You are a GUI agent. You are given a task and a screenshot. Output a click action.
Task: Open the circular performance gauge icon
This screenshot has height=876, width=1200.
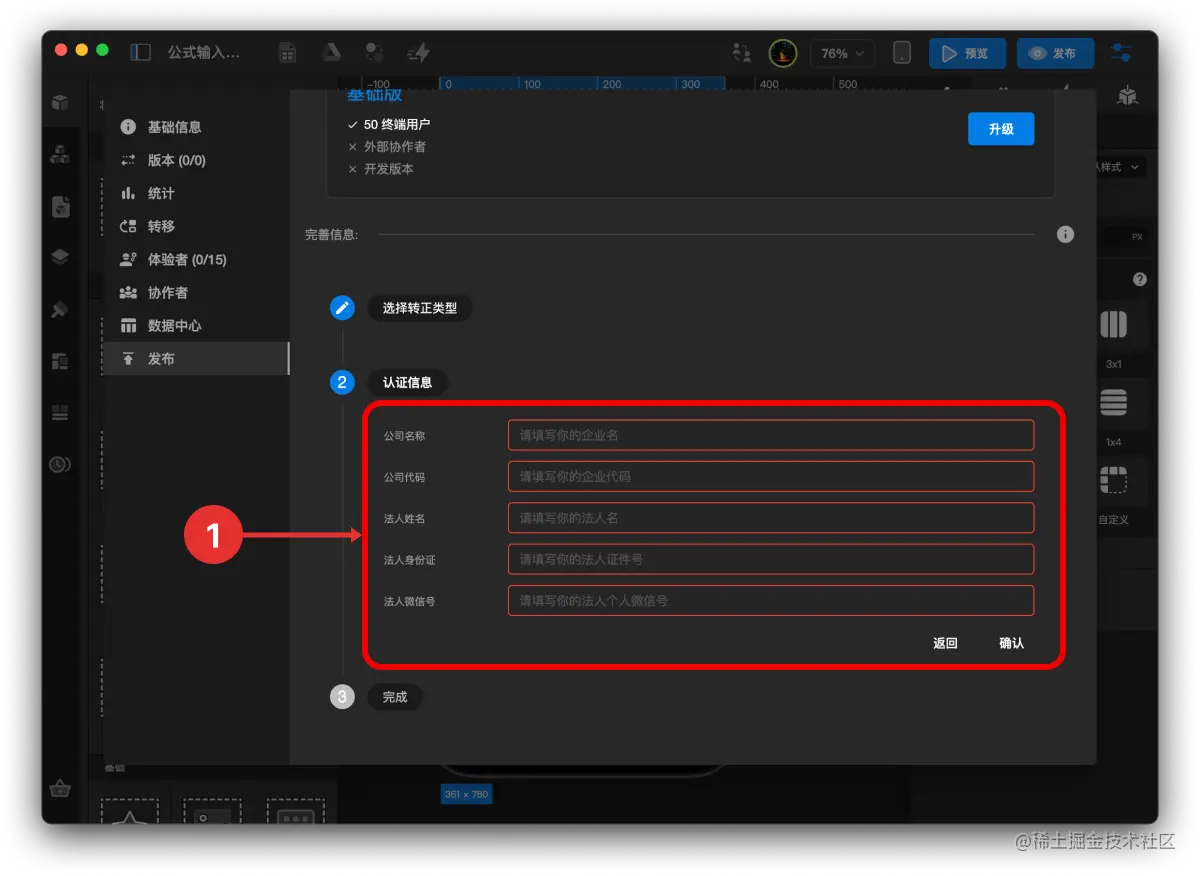(x=782, y=53)
